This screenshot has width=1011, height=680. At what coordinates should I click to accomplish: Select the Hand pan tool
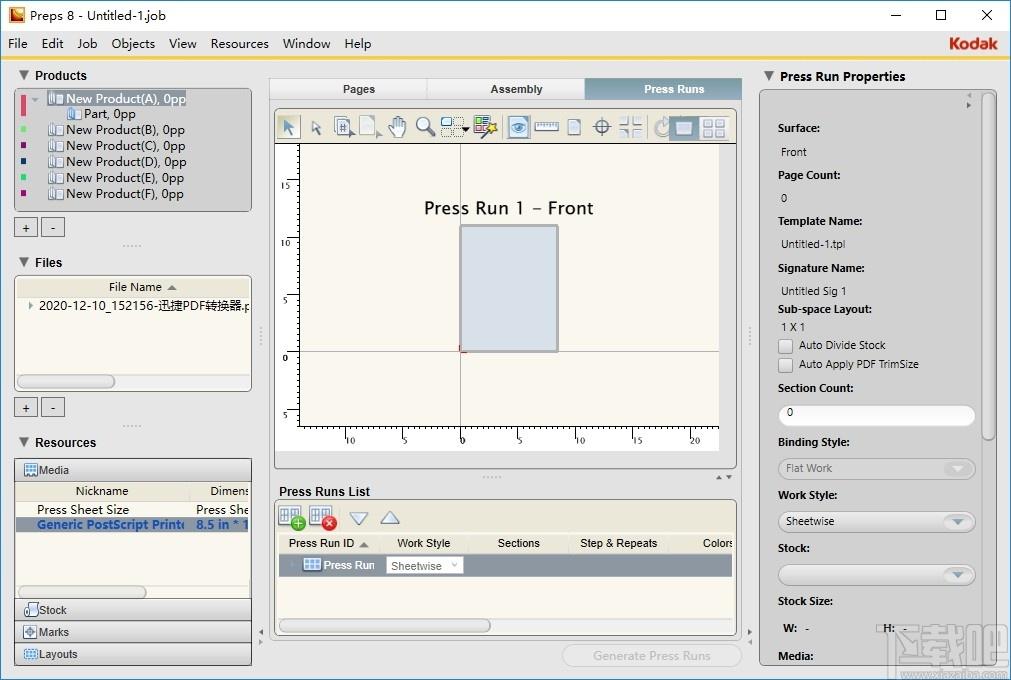pyautogui.click(x=397, y=127)
